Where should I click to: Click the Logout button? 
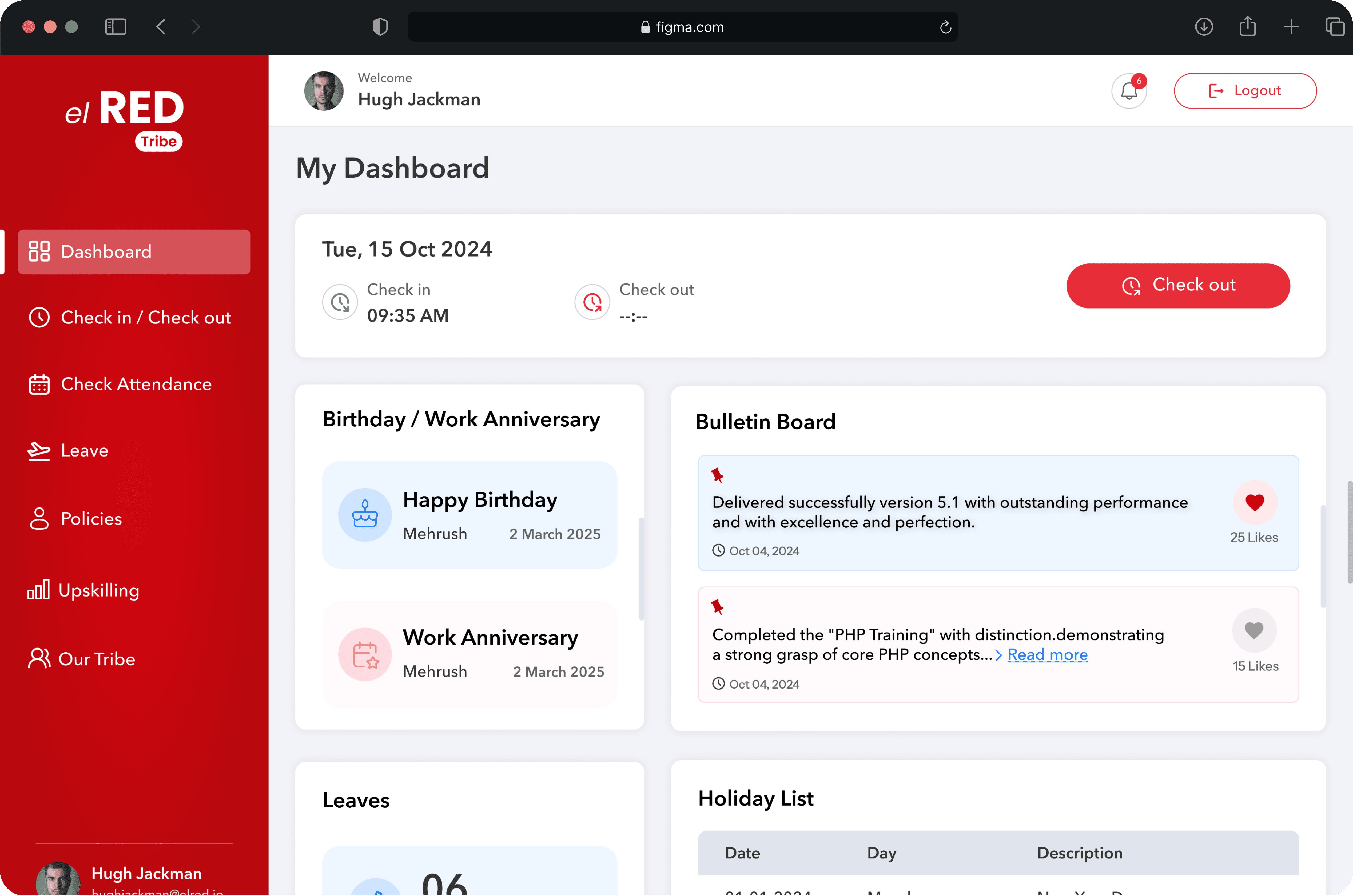click(1245, 91)
